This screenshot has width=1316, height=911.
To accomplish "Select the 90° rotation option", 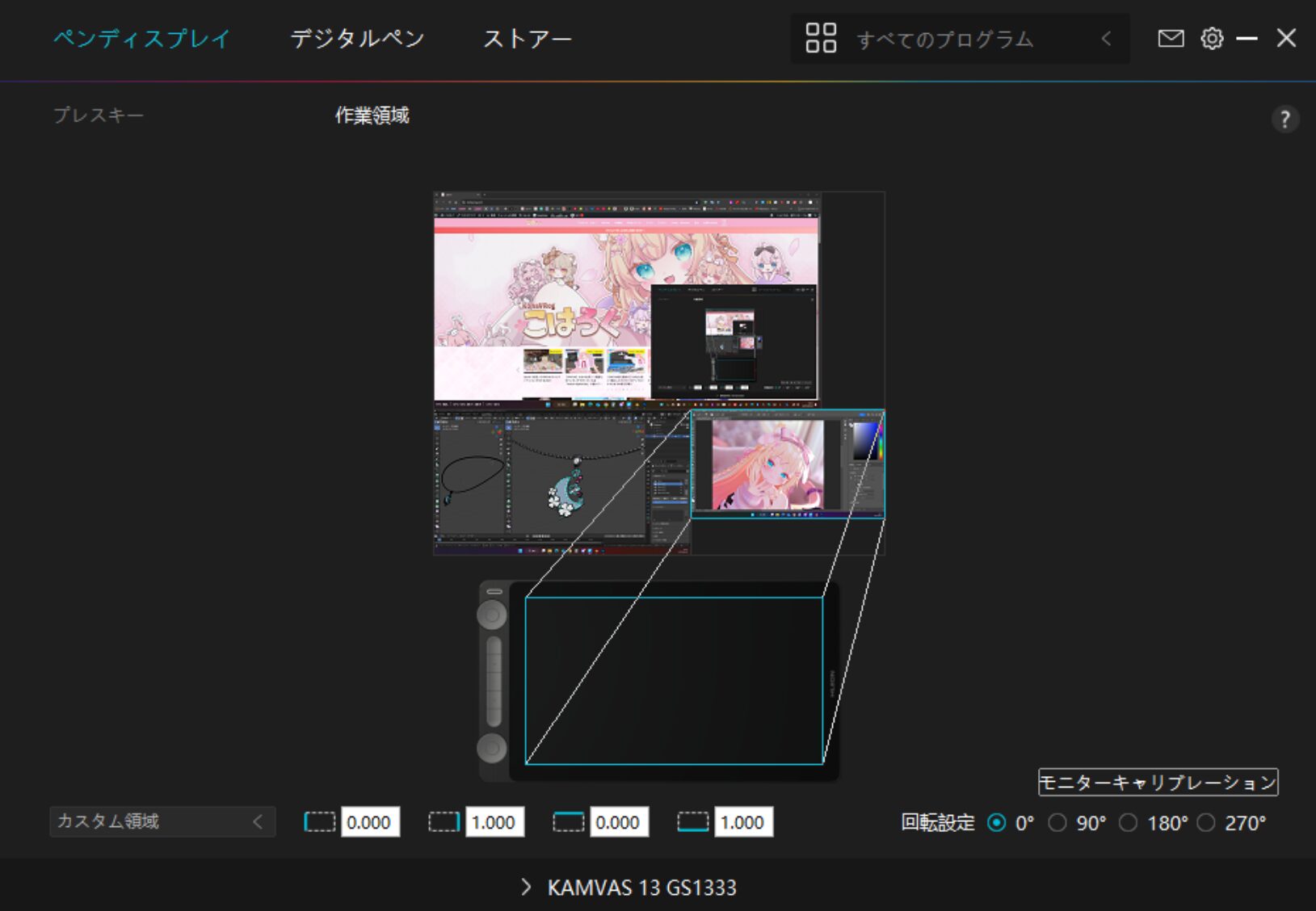I will 1057,823.
